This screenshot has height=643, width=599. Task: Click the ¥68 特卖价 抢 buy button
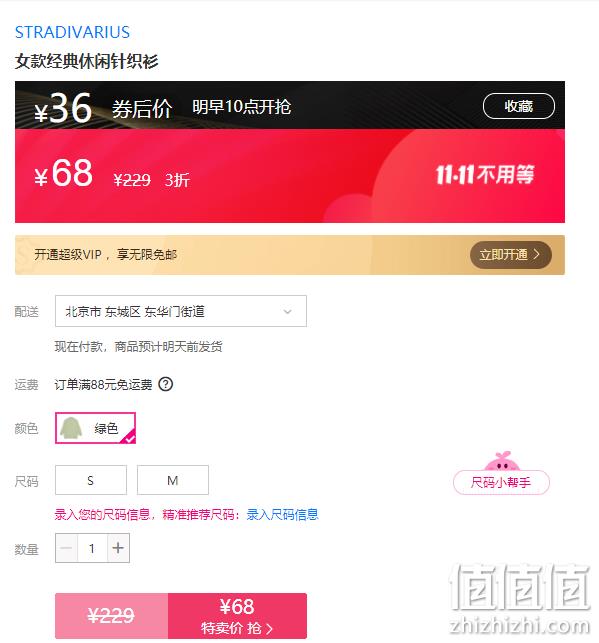pyautogui.click(x=237, y=616)
